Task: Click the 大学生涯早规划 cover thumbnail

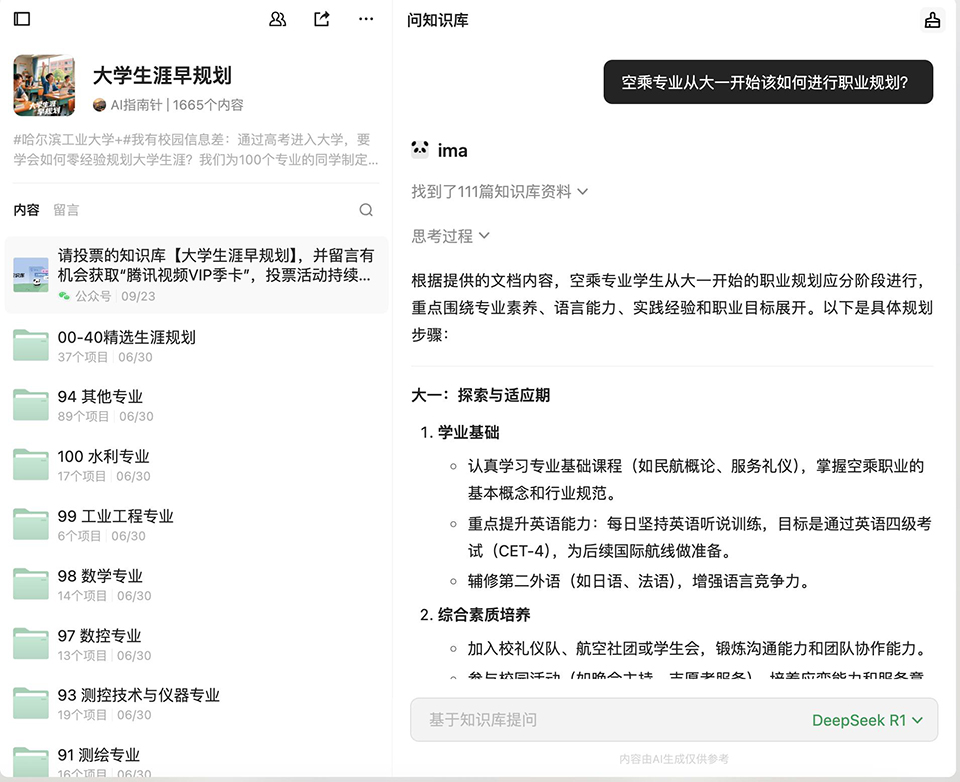Action: coord(44,86)
